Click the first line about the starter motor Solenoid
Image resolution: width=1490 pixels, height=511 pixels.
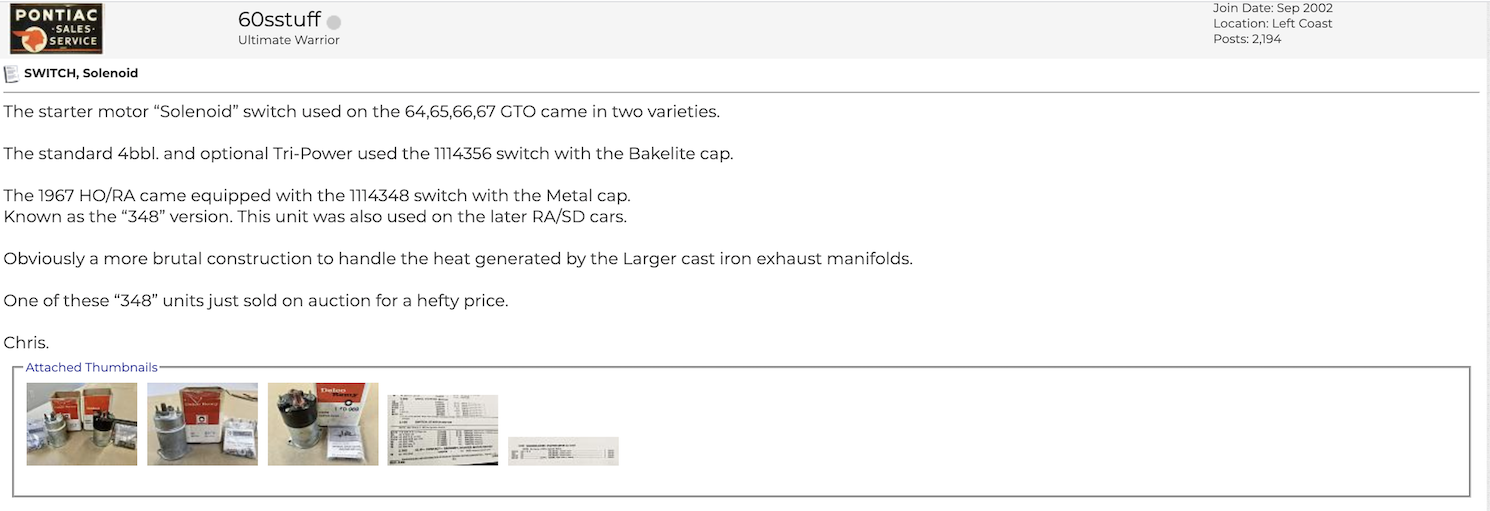(x=361, y=112)
